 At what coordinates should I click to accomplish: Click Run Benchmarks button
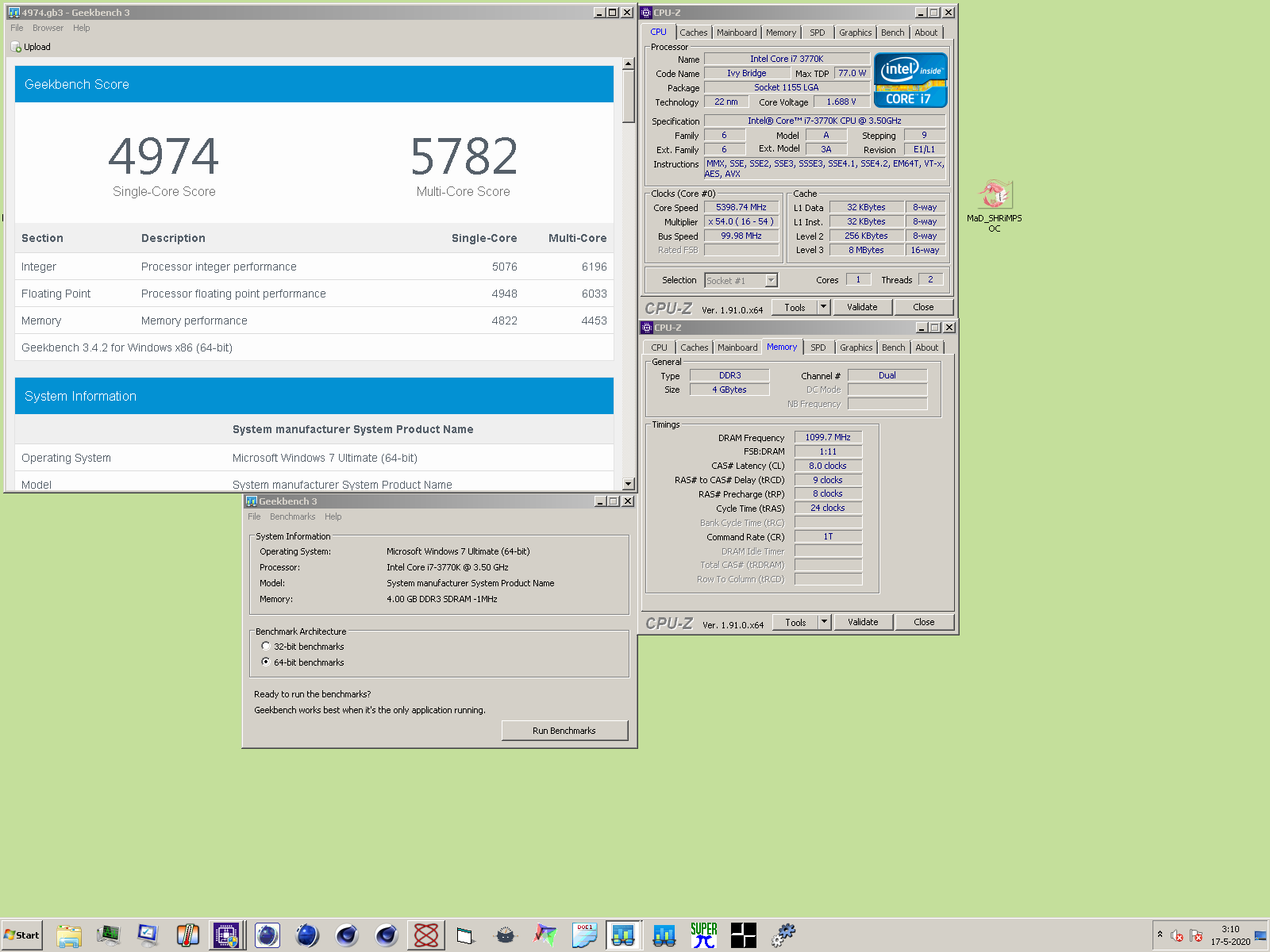tap(564, 731)
